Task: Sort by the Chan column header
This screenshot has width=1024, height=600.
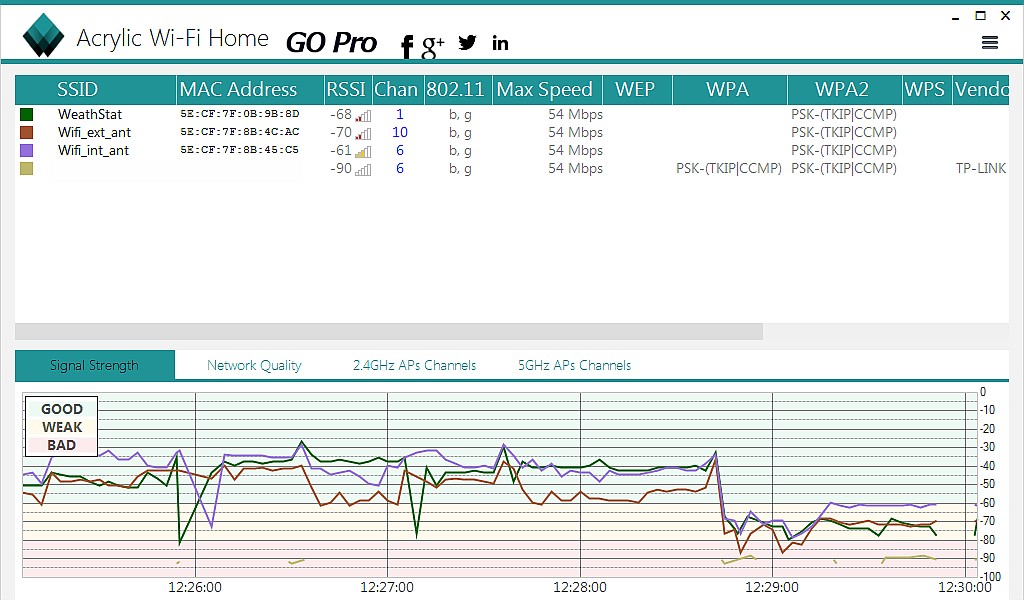Action: click(x=398, y=89)
